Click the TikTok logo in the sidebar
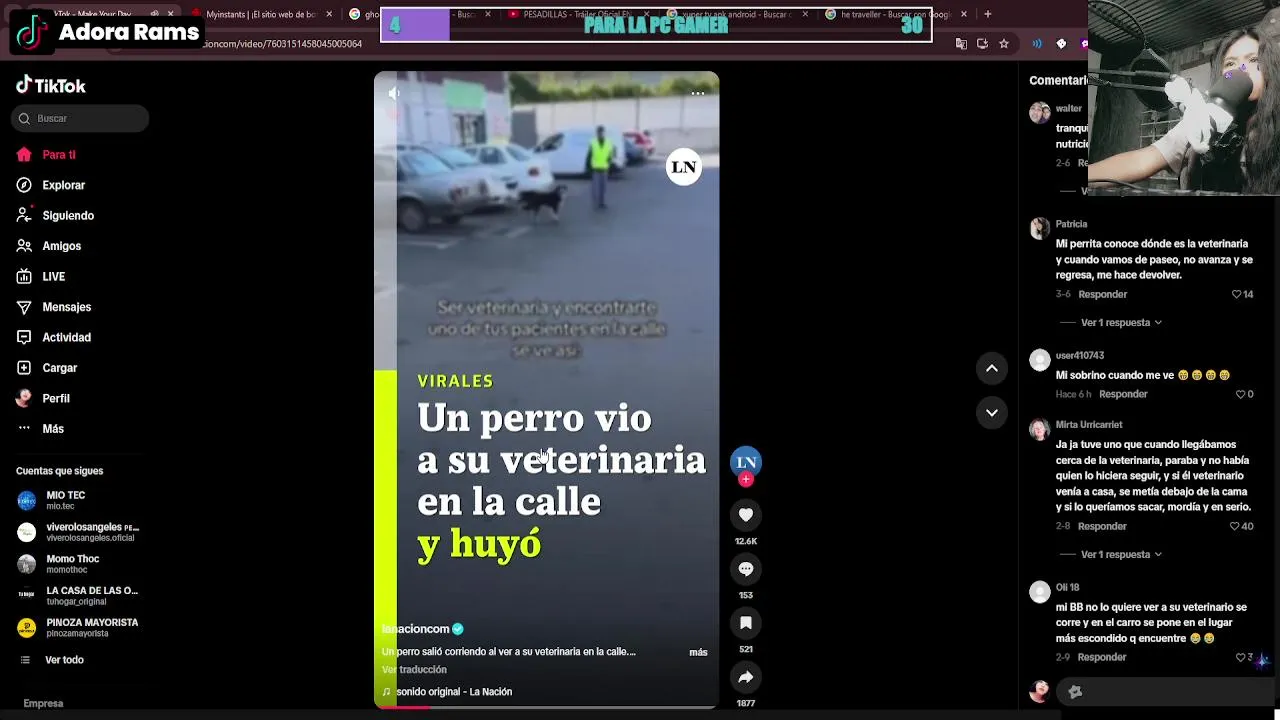1280x720 pixels. [51, 86]
